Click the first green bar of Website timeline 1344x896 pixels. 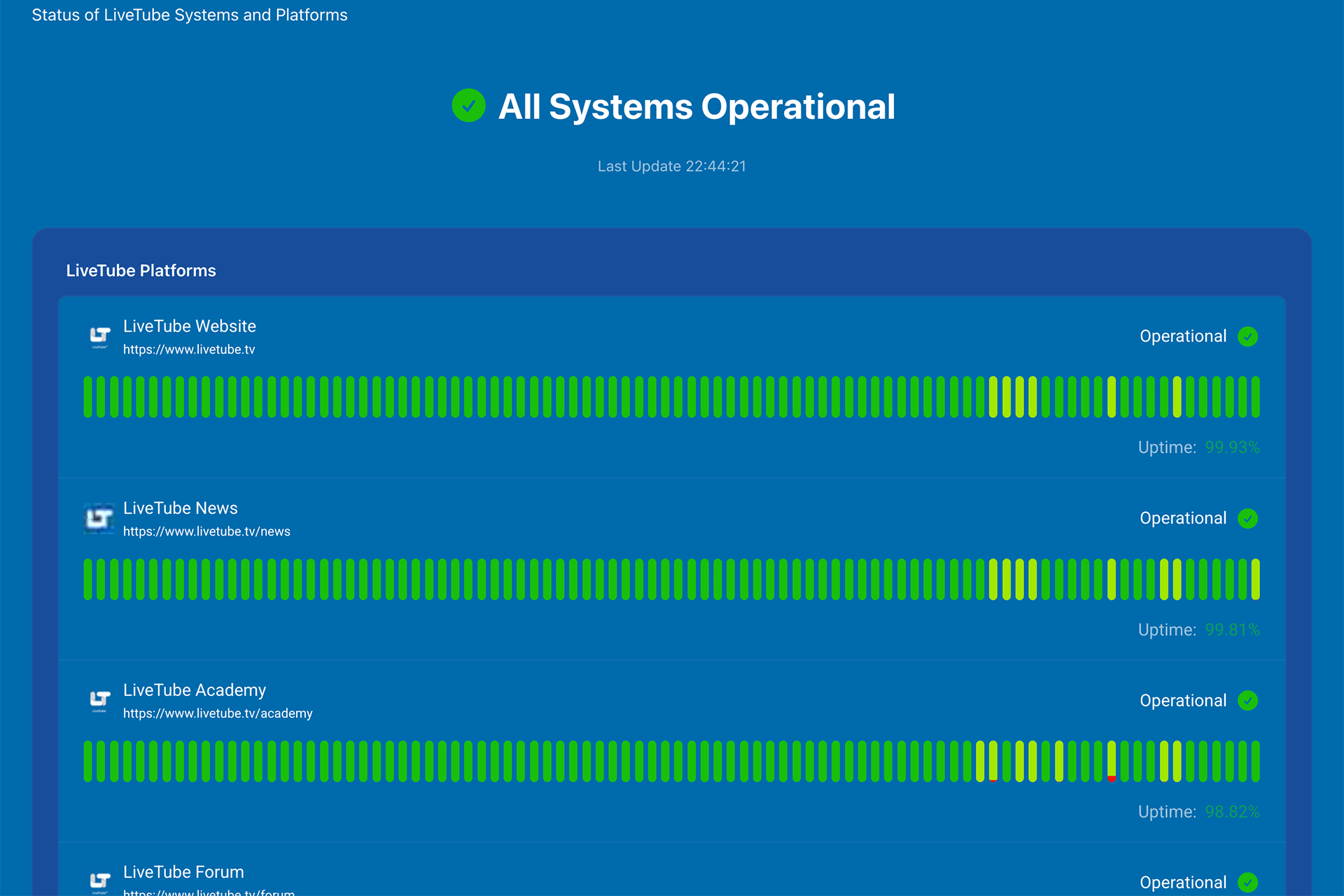point(87,397)
